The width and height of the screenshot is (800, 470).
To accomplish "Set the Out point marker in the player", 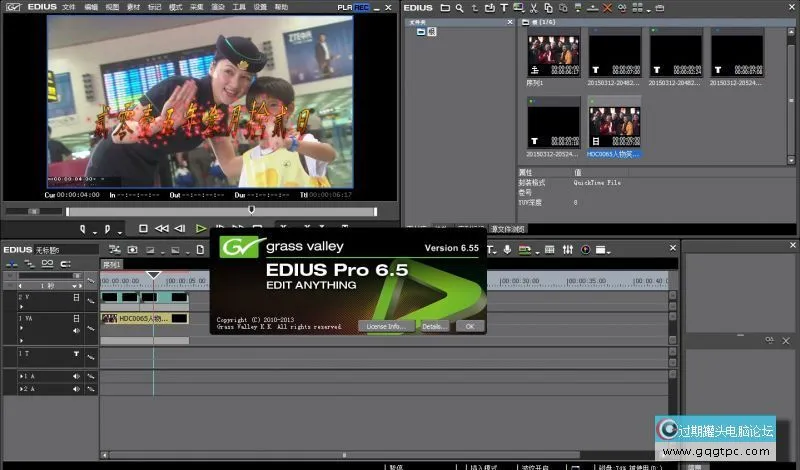I will click(107, 229).
